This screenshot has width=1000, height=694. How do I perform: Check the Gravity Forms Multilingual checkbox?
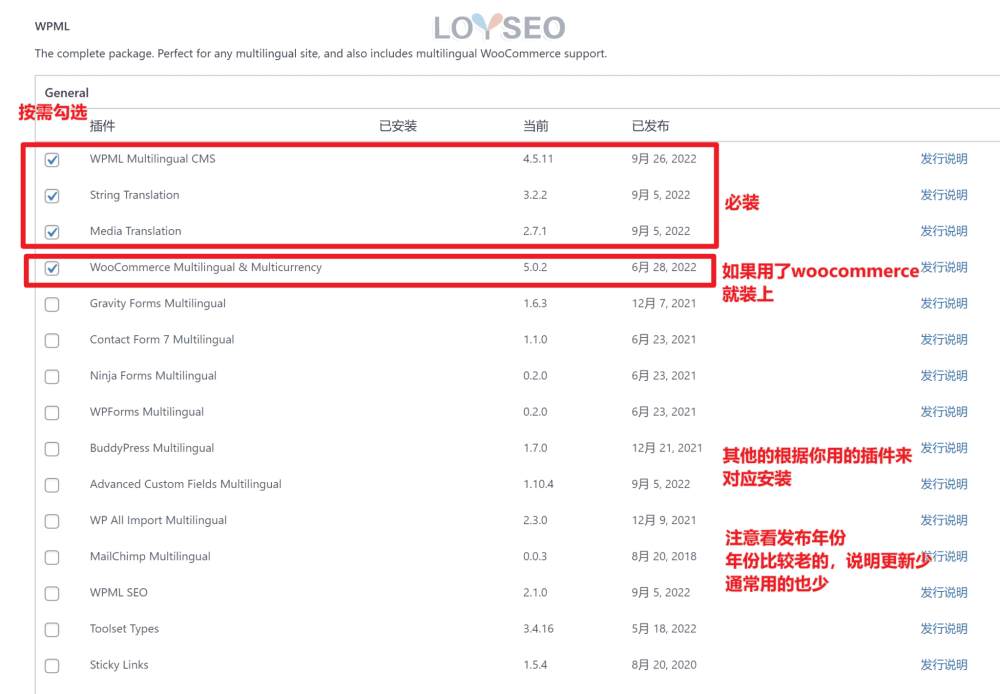click(52, 304)
